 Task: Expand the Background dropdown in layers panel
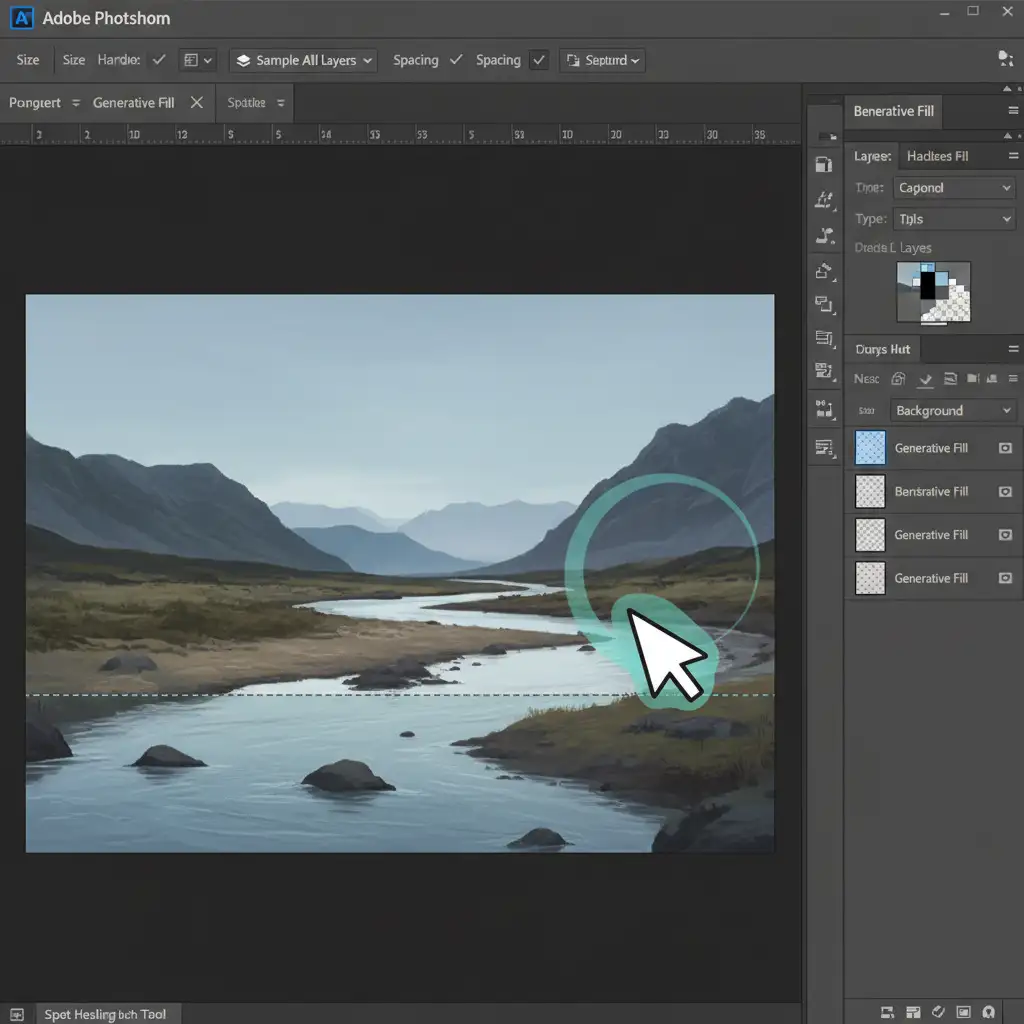952,411
